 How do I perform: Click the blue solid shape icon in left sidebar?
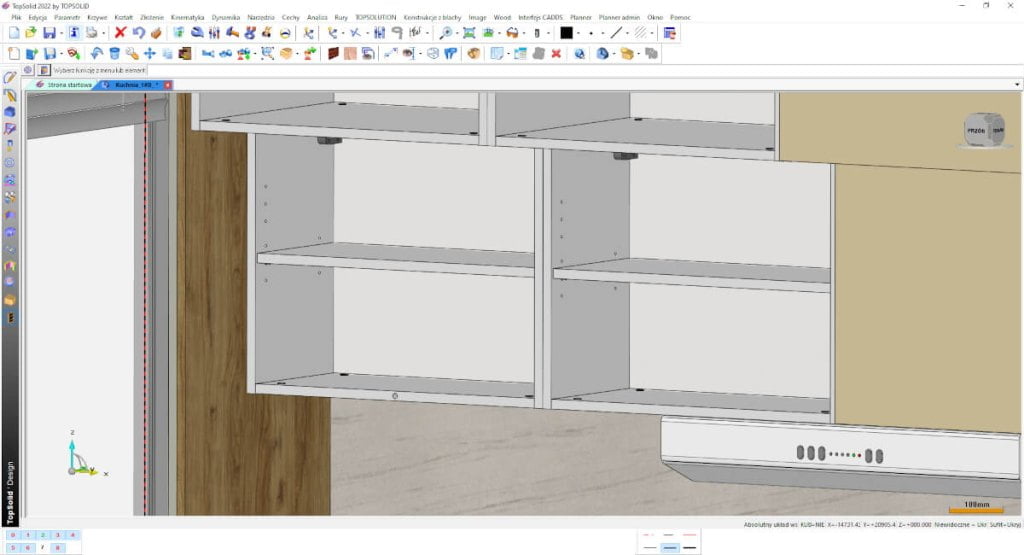[10, 112]
